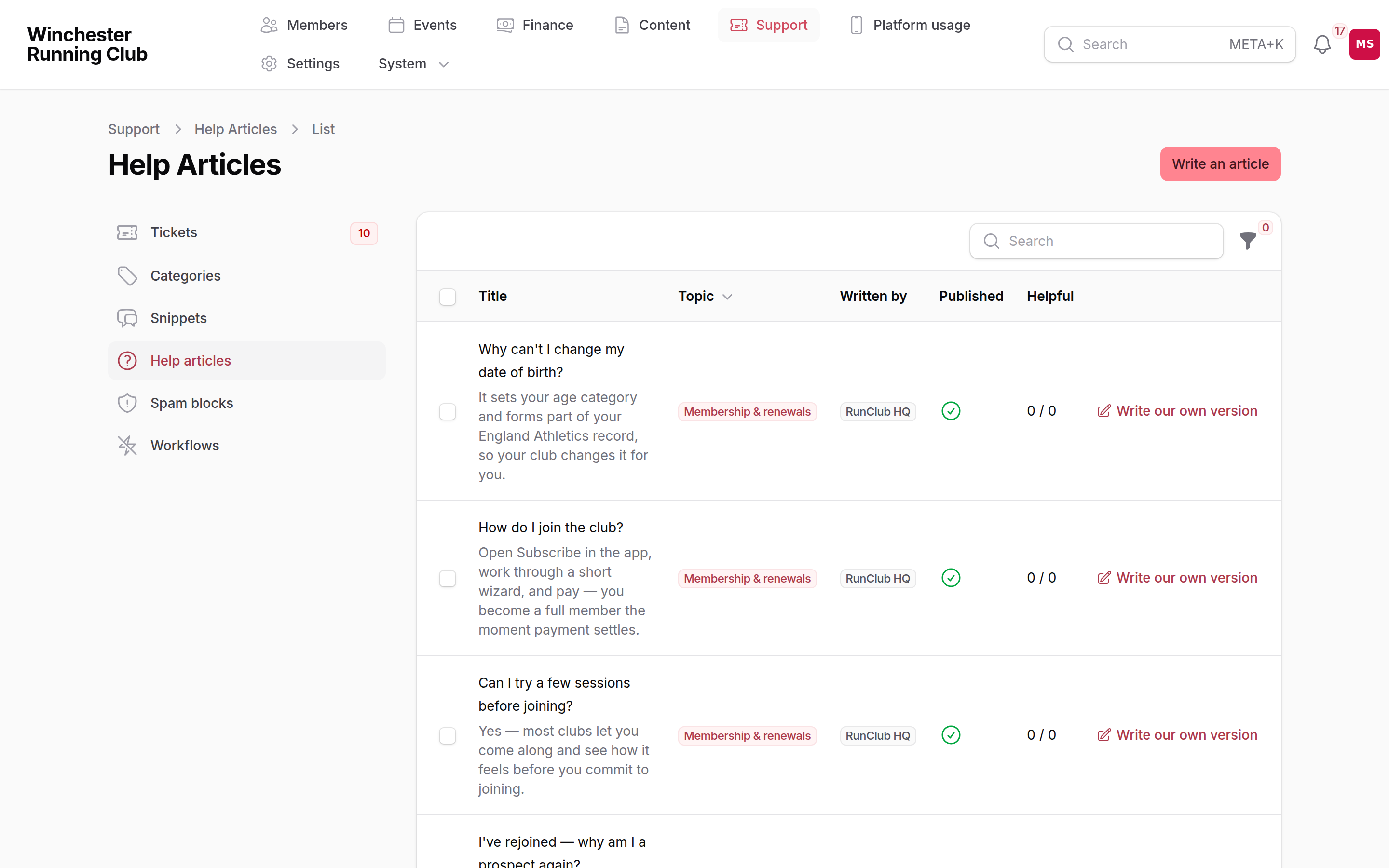1389x868 pixels.
Task: Click the Finance banknote icon
Action: (x=505, y=25)
